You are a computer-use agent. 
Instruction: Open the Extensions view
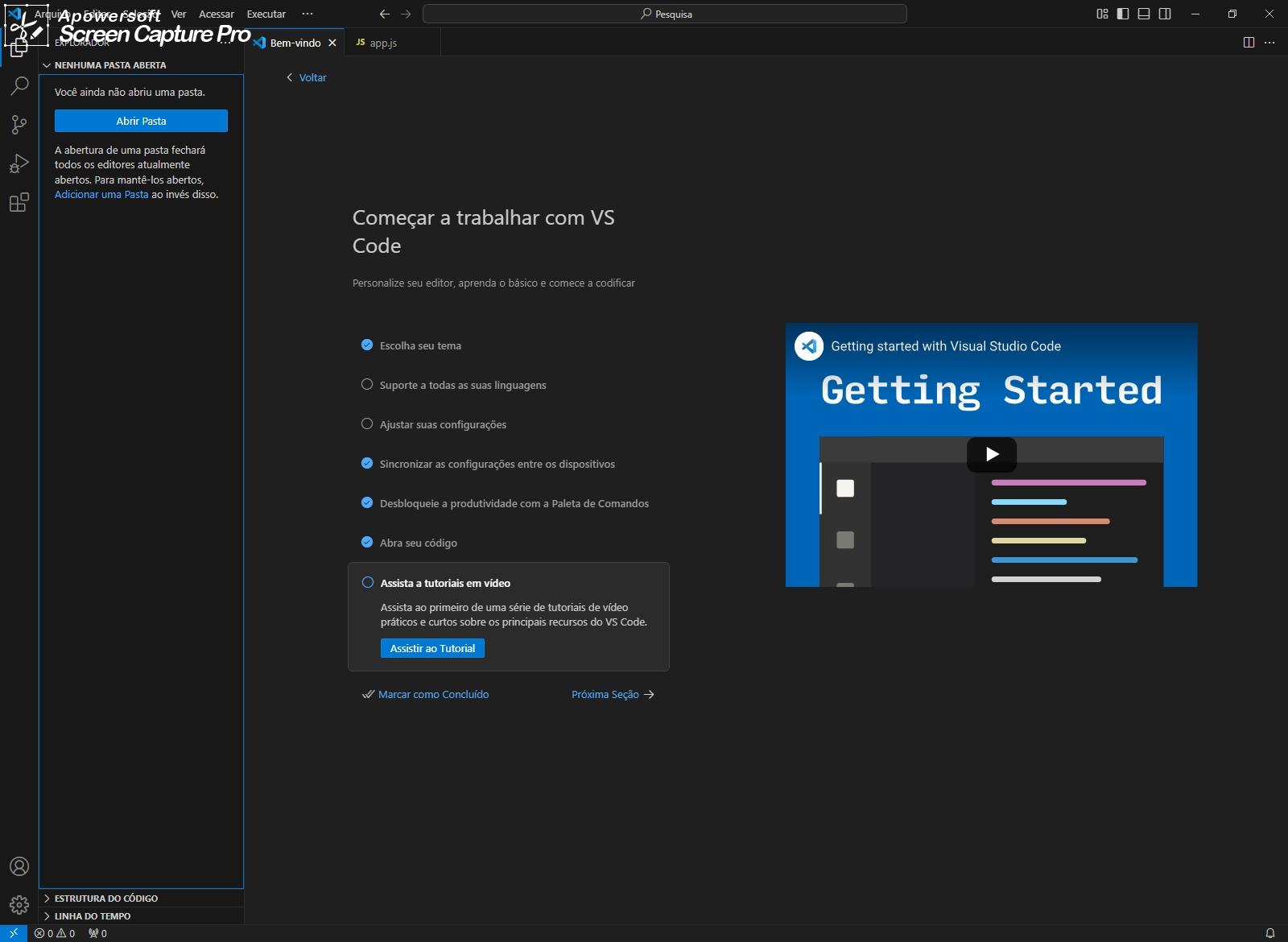(x=19, y=202)
